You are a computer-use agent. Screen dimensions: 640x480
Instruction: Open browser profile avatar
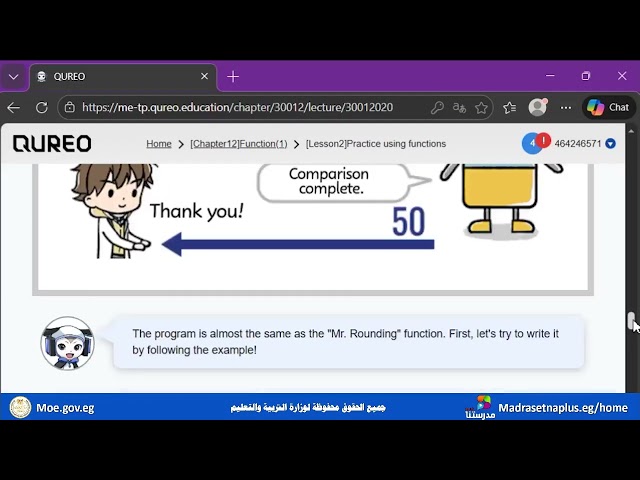[538, 107]
